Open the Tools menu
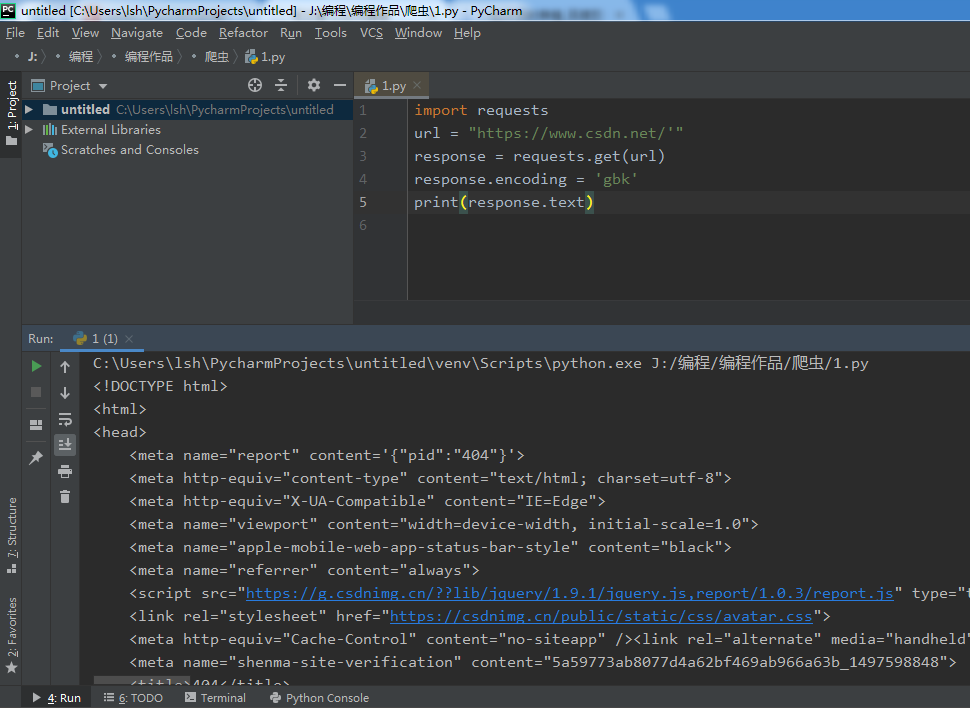970x708 pixels. click(x=330, y=33)
